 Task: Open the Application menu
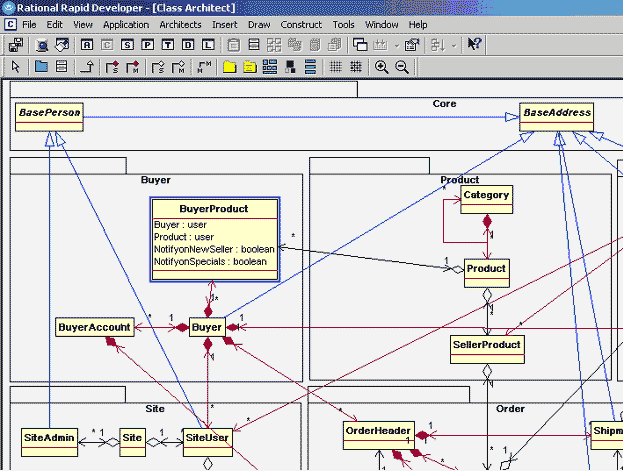(x=126, y=23)
